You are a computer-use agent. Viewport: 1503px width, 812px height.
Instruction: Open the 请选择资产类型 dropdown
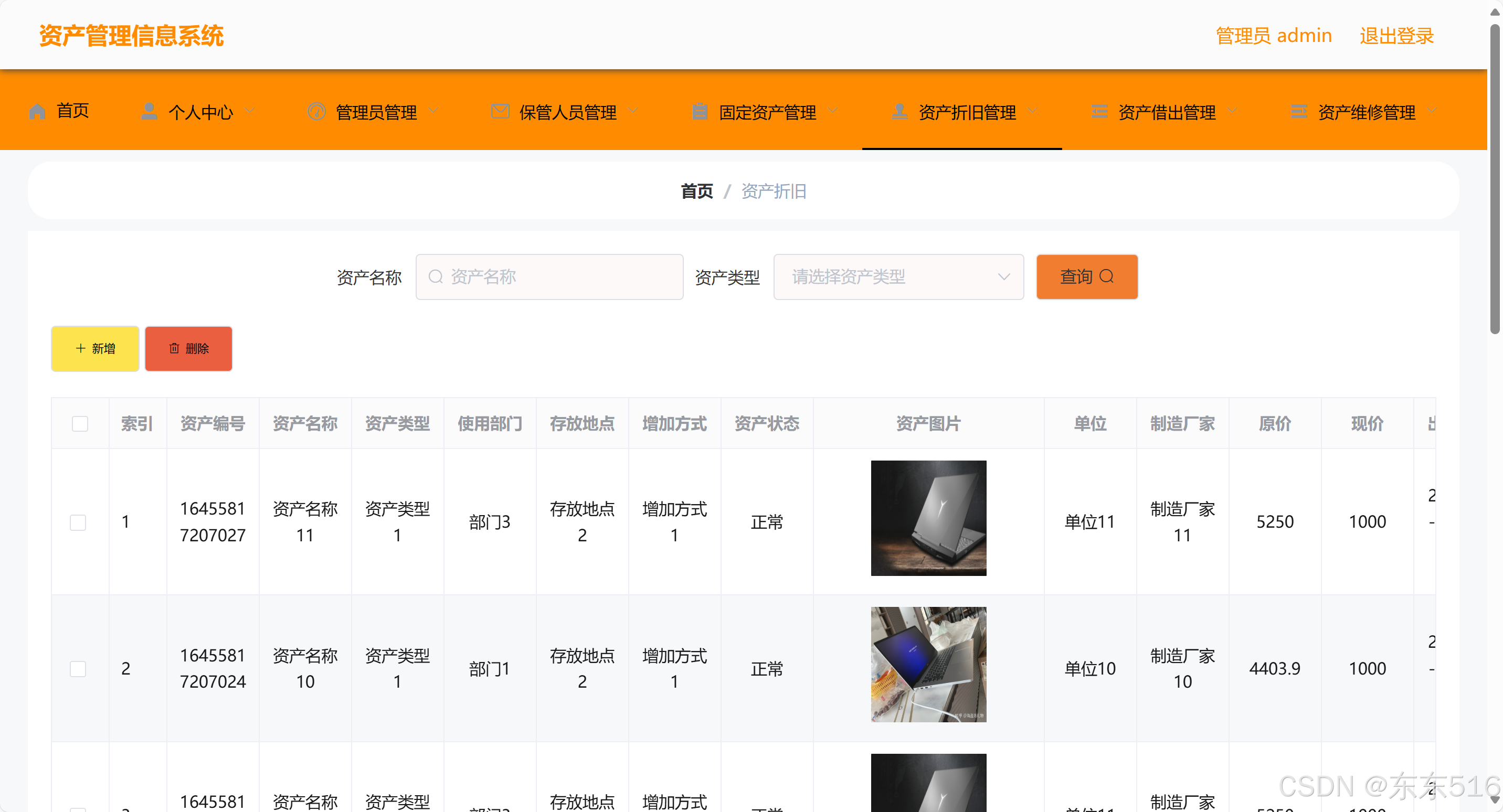coord(898,276)
